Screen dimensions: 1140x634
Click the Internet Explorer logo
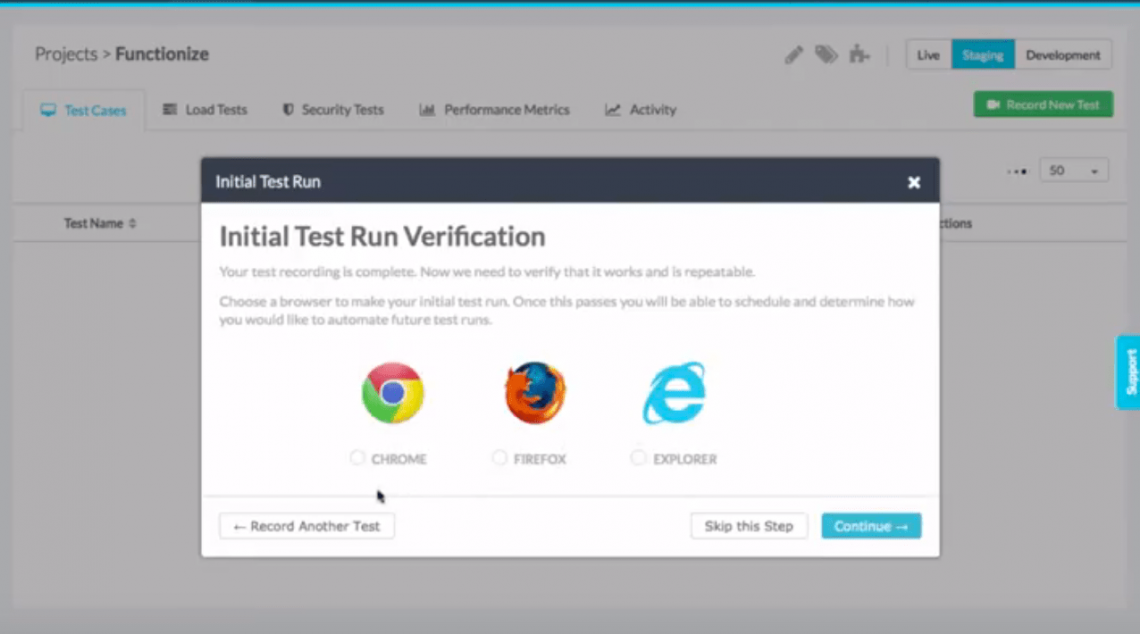[x=674, y=393]
